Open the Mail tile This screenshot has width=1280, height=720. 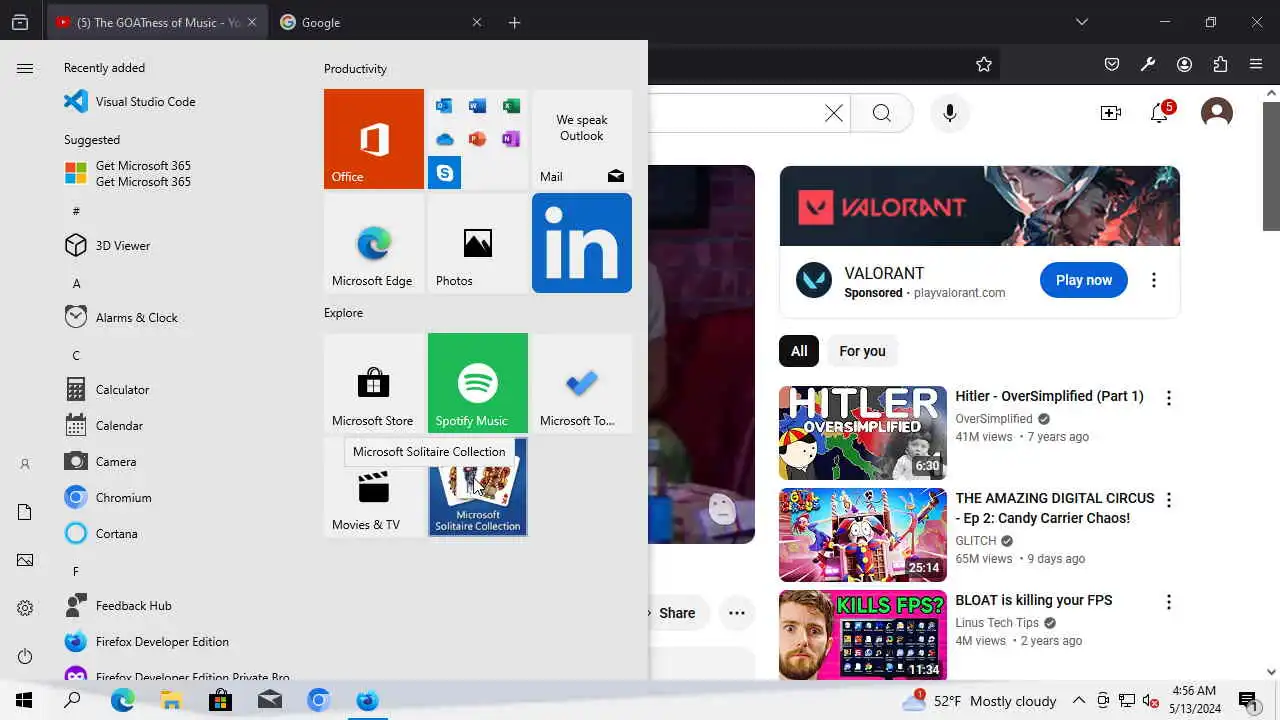point(582,139)
